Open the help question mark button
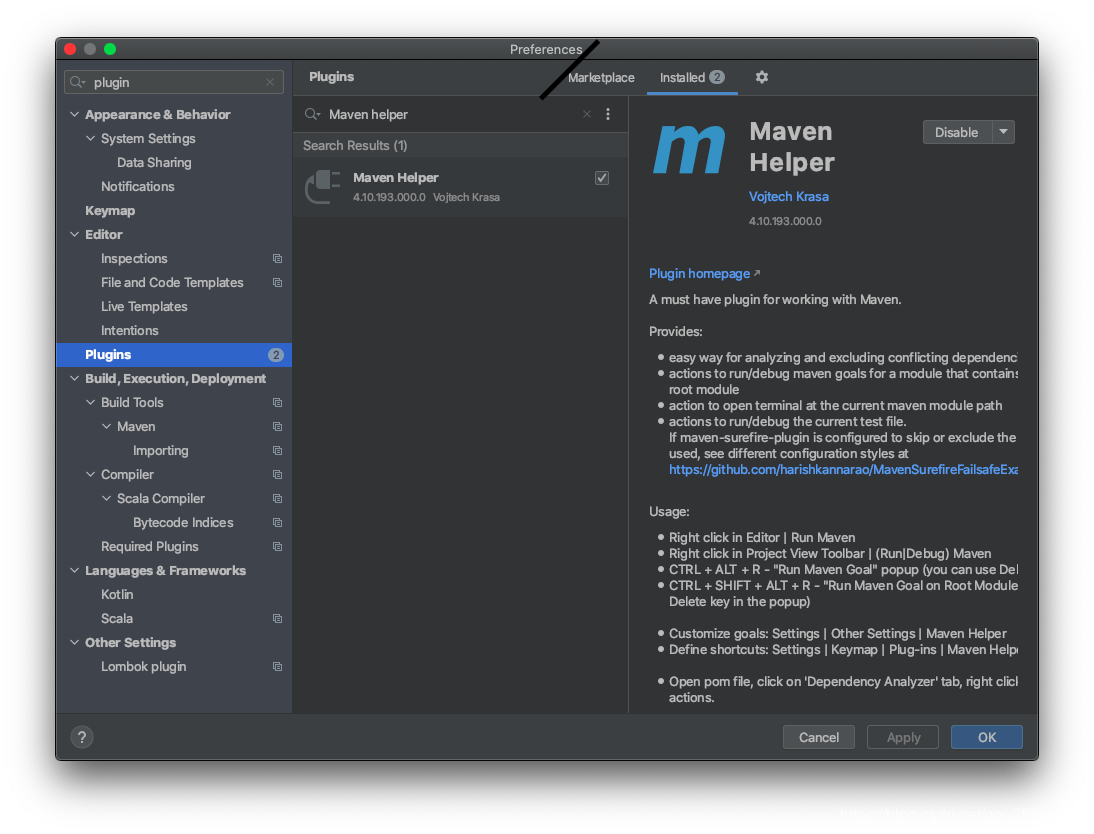 point(82,737)
